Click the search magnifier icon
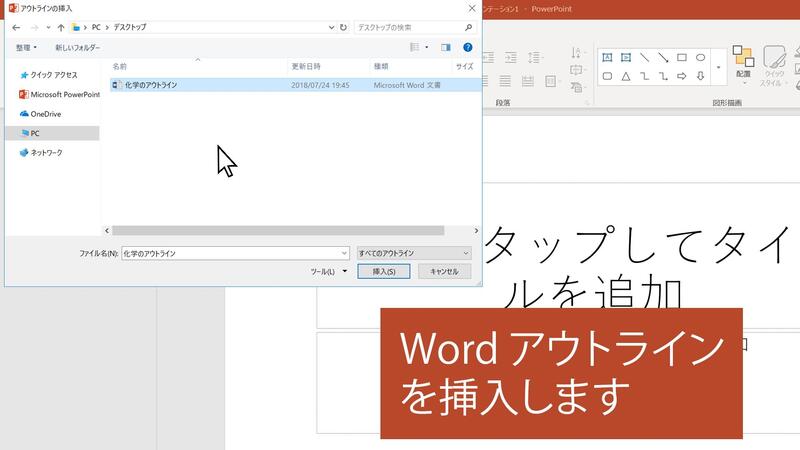The image size is (800, 450). (468, 28)
